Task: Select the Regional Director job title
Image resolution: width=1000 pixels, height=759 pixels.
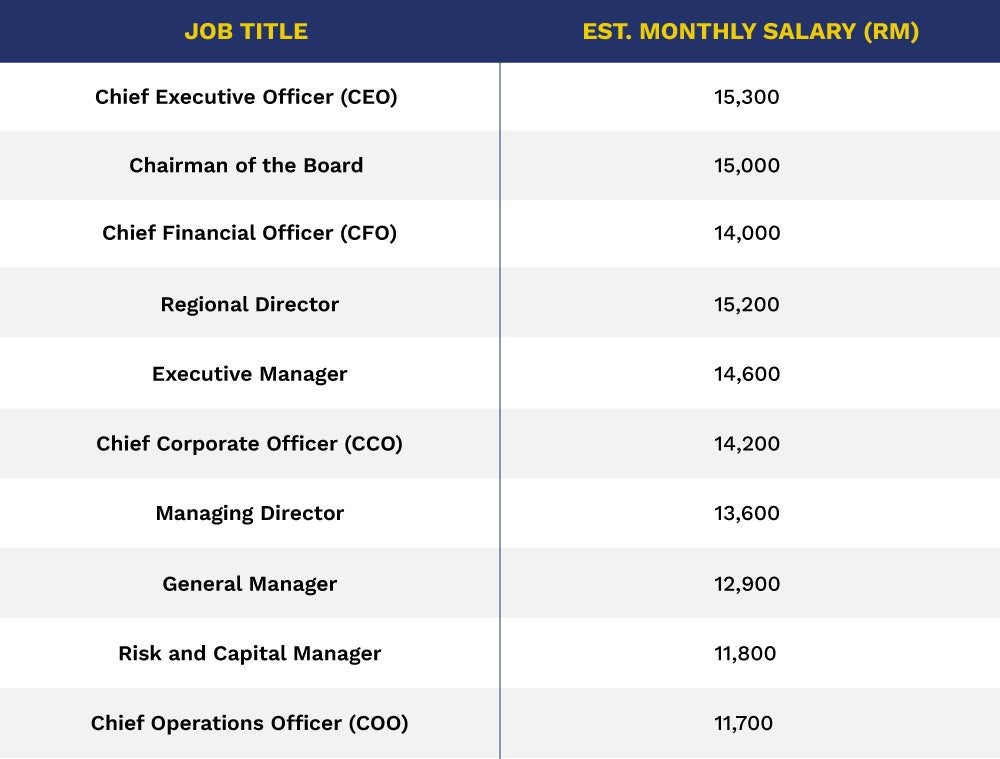Action: point(249,304)
